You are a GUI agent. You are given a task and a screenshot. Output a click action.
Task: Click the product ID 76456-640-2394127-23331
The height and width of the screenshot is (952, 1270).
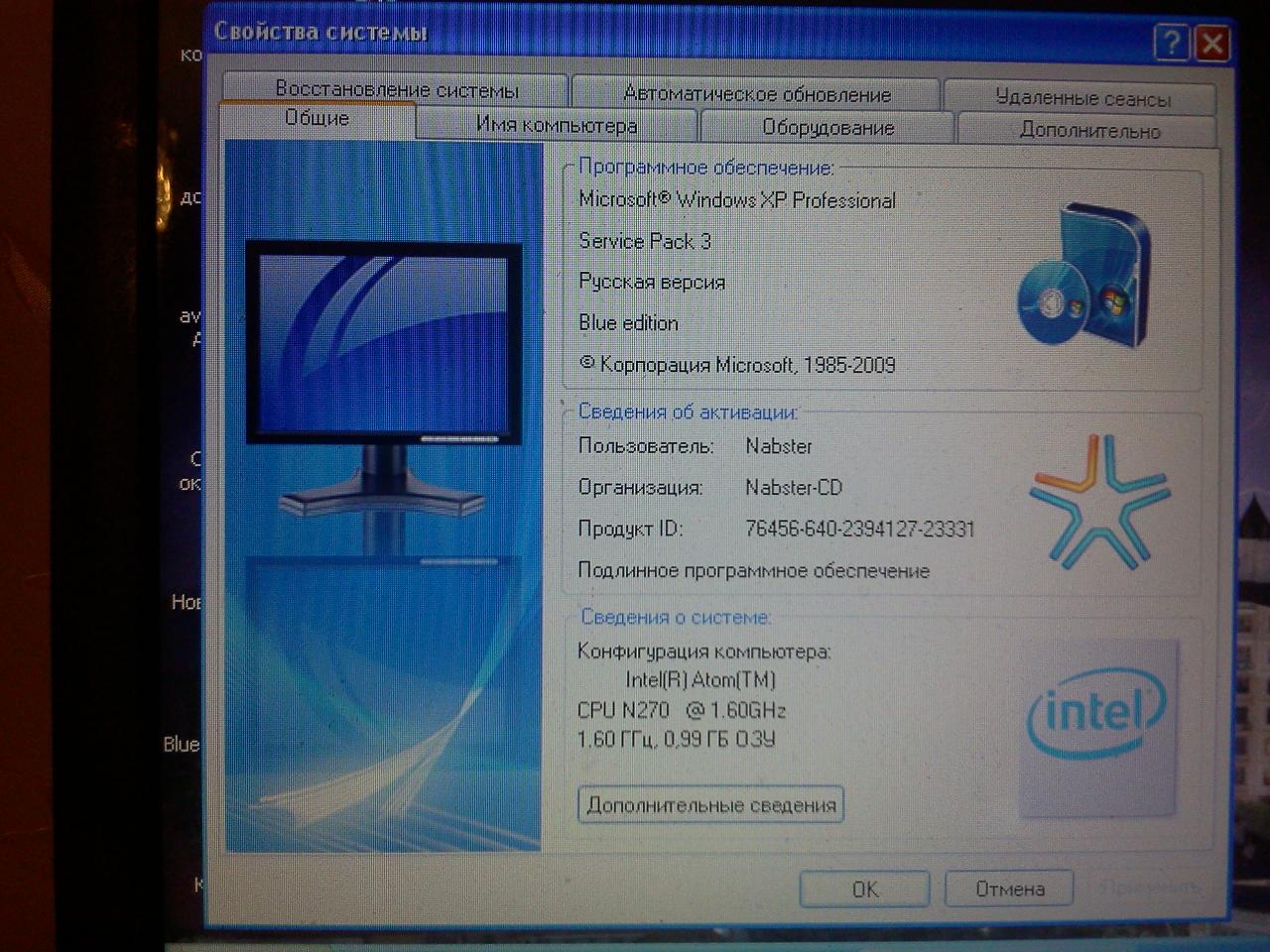pos(859,529)
